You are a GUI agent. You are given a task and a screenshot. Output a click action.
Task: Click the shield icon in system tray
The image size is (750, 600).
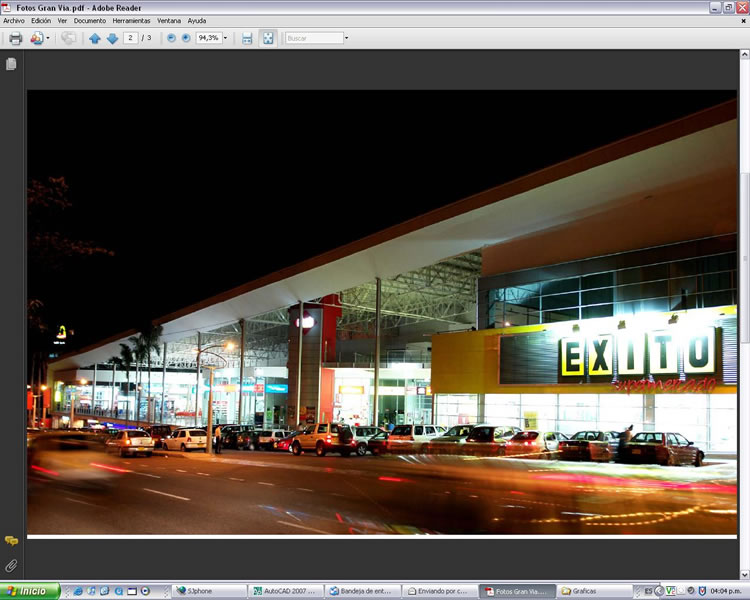pyautogui.click(x=702, y=591)
